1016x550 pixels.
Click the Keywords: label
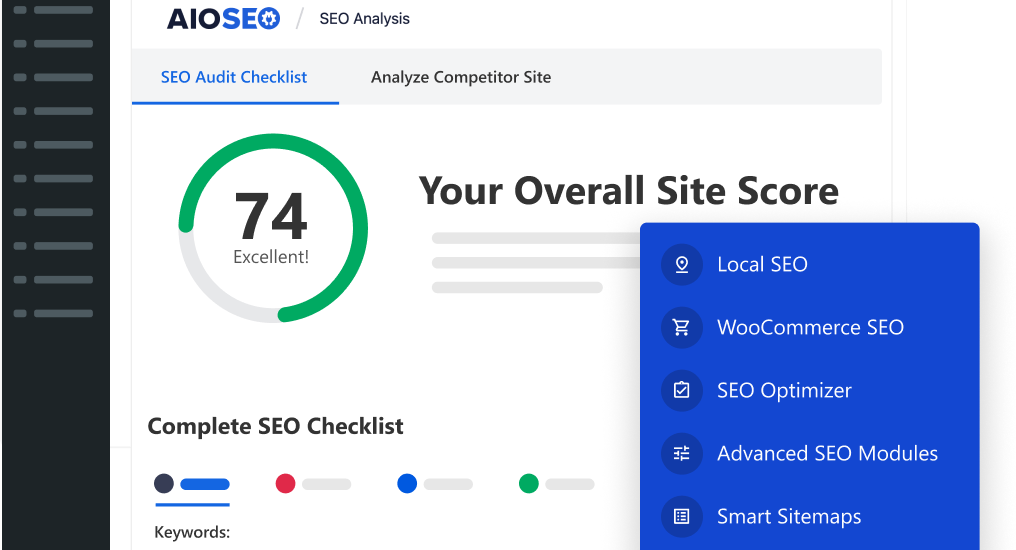click(192, 533)
